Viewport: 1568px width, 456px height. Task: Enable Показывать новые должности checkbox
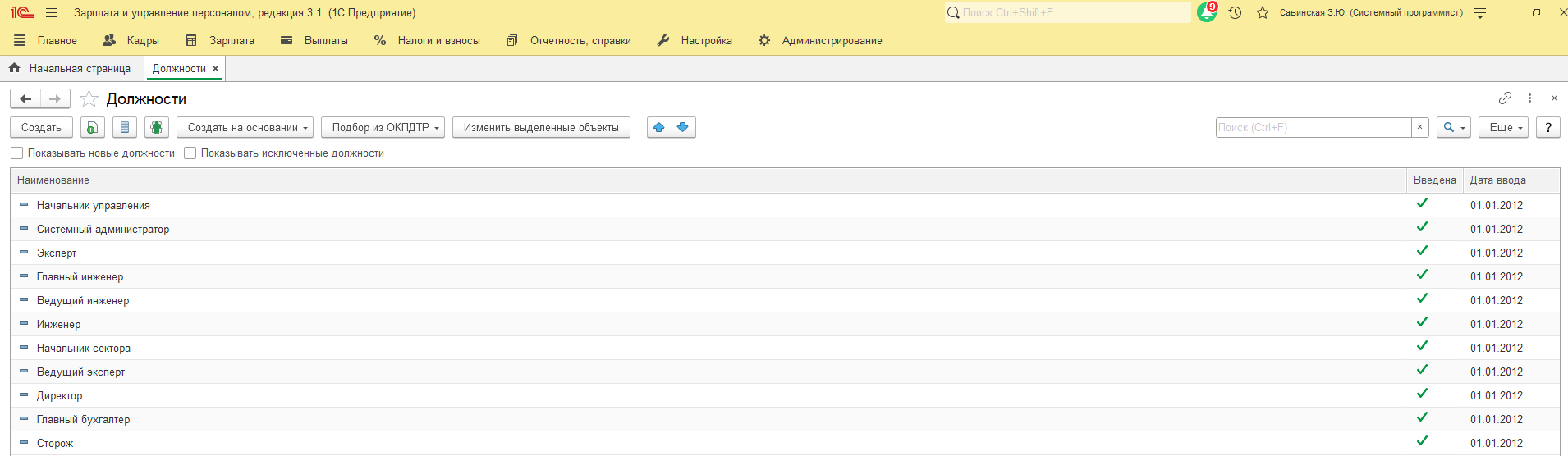pyautogui.click(x=17, y=153)
